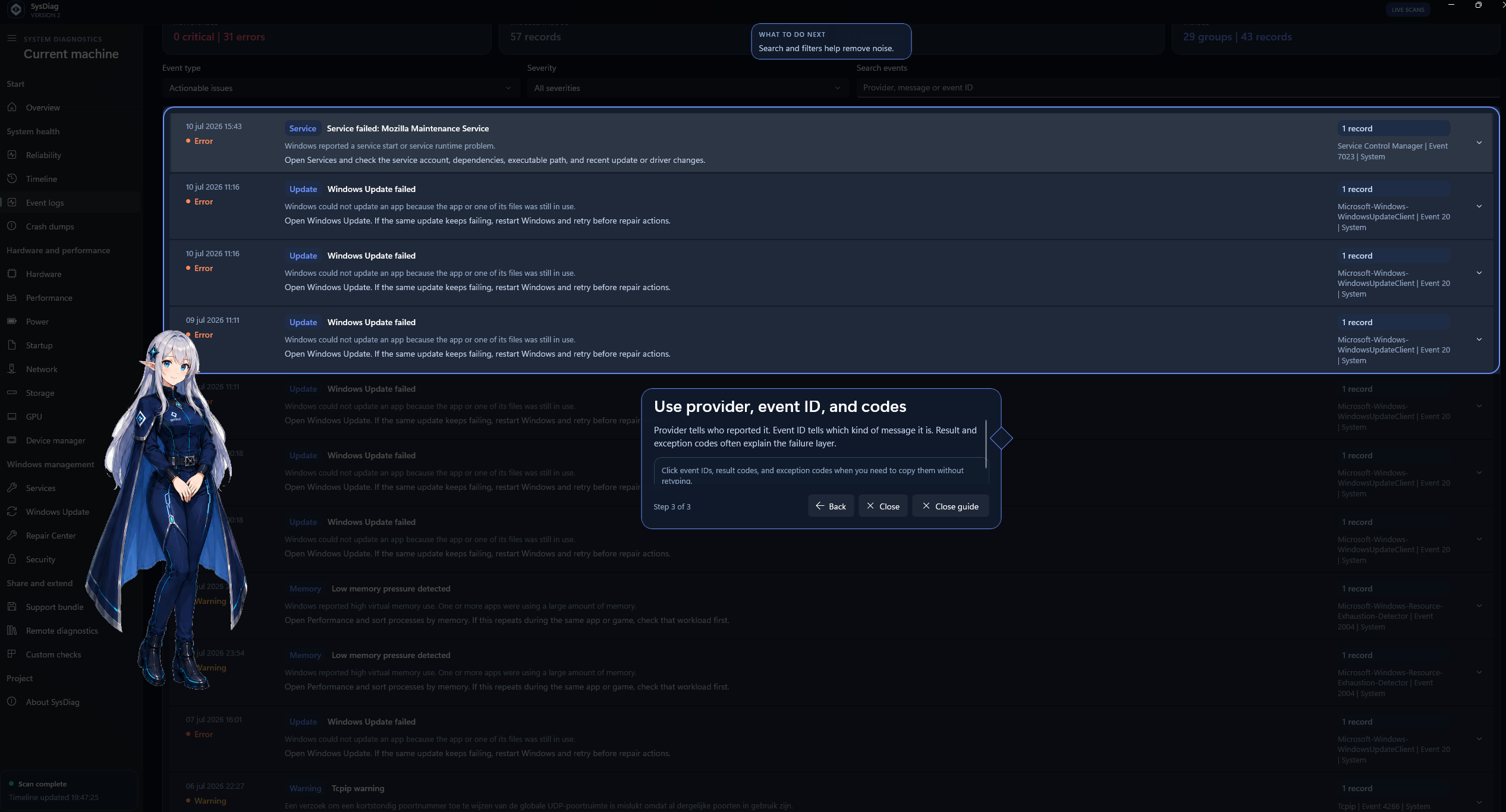1506x812 pixels.
Task: Click the LIVE SCANS badge
Action: click(x=1408, y=10)
